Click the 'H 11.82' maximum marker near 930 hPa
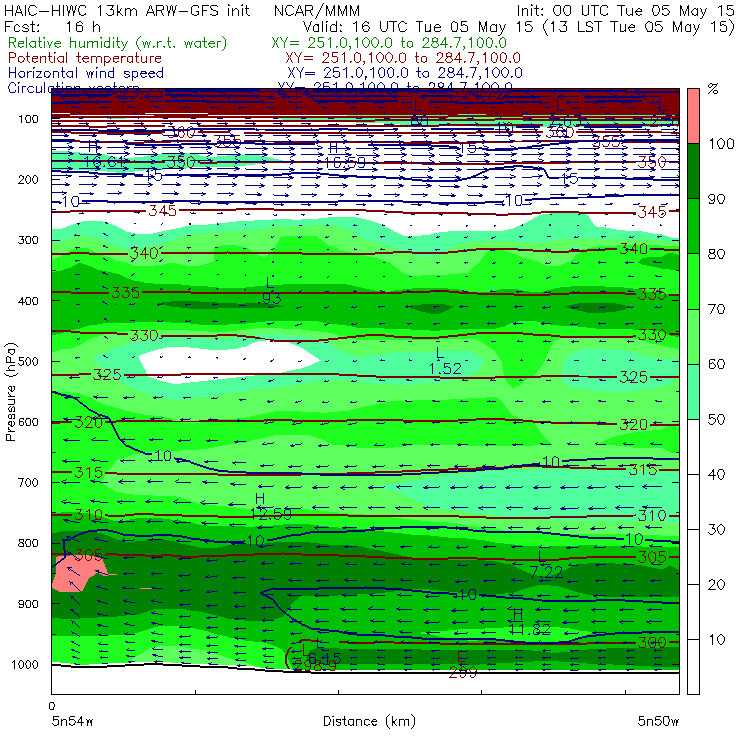This screenshot has width=740, height=740. point(530,622)
